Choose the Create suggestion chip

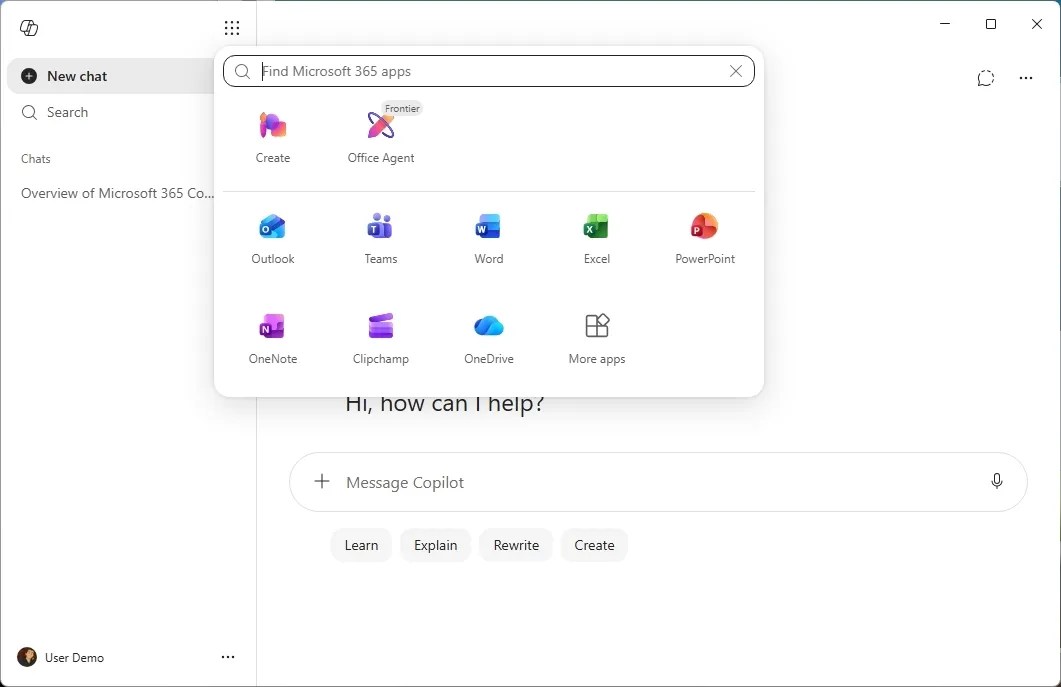click(595, 546)
